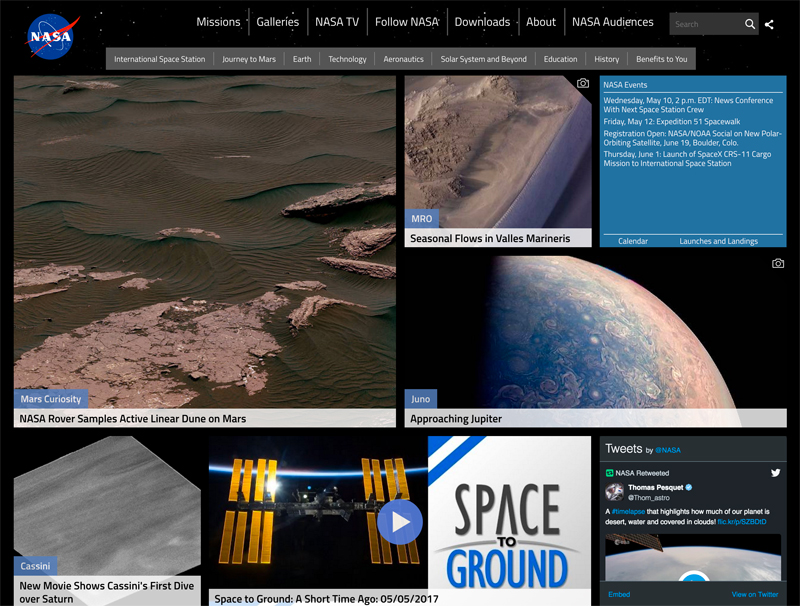800x606 pixels.
Task: Open the @NASA Twitter handle link
Action: coord(668,450)
